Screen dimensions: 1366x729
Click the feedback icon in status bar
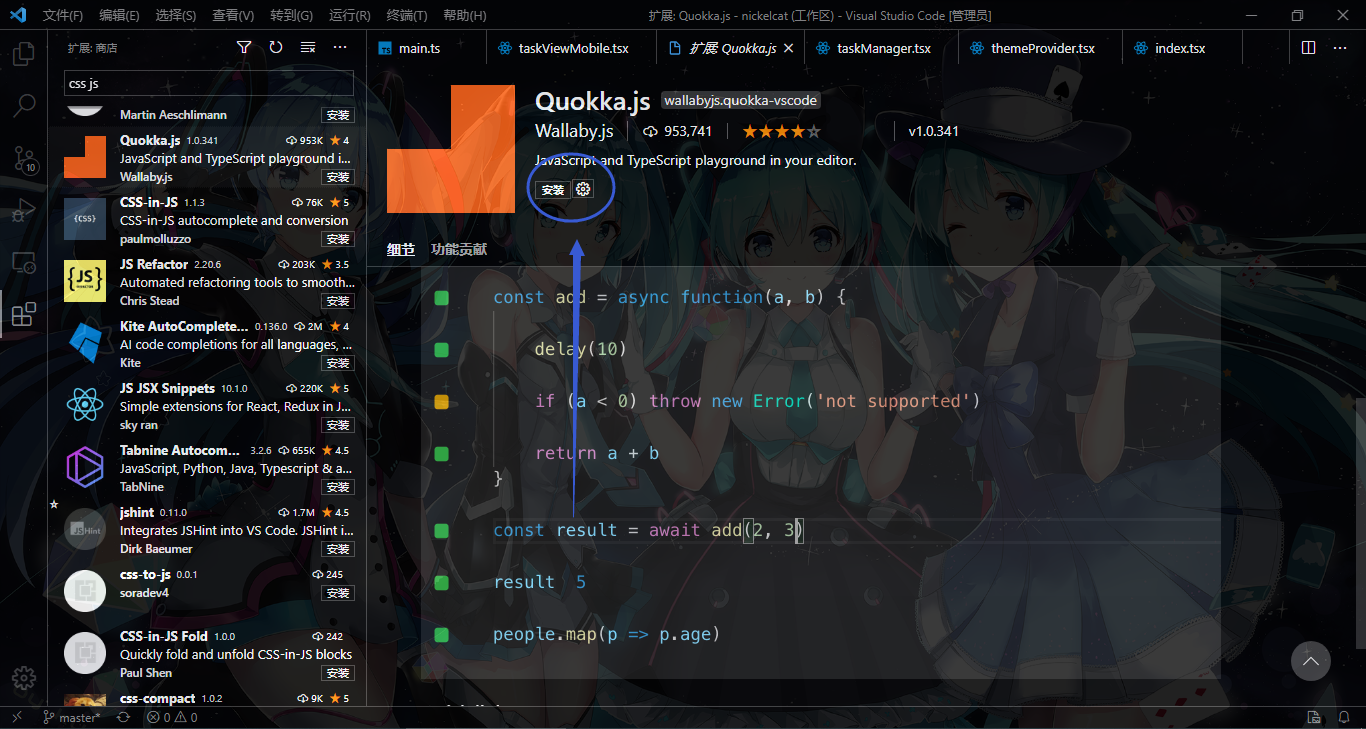pos(1315,717)
